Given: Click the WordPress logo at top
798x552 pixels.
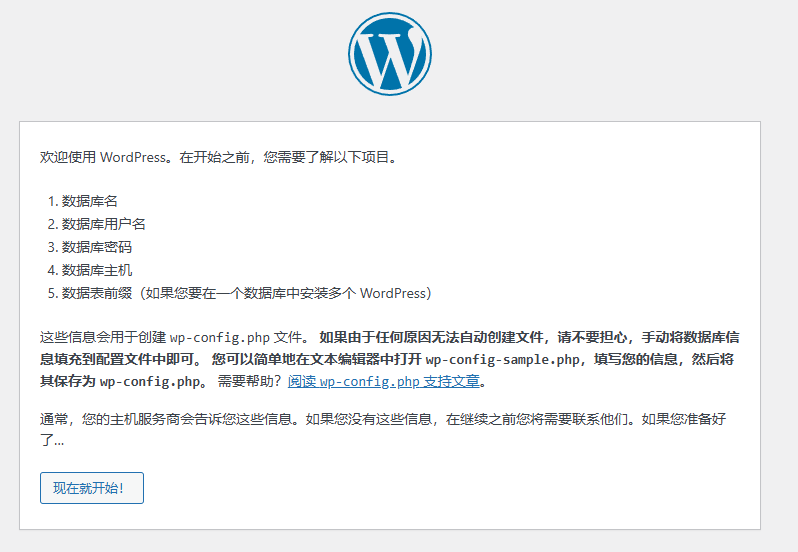Looking at the screenshot, I should tap(390, 54).
